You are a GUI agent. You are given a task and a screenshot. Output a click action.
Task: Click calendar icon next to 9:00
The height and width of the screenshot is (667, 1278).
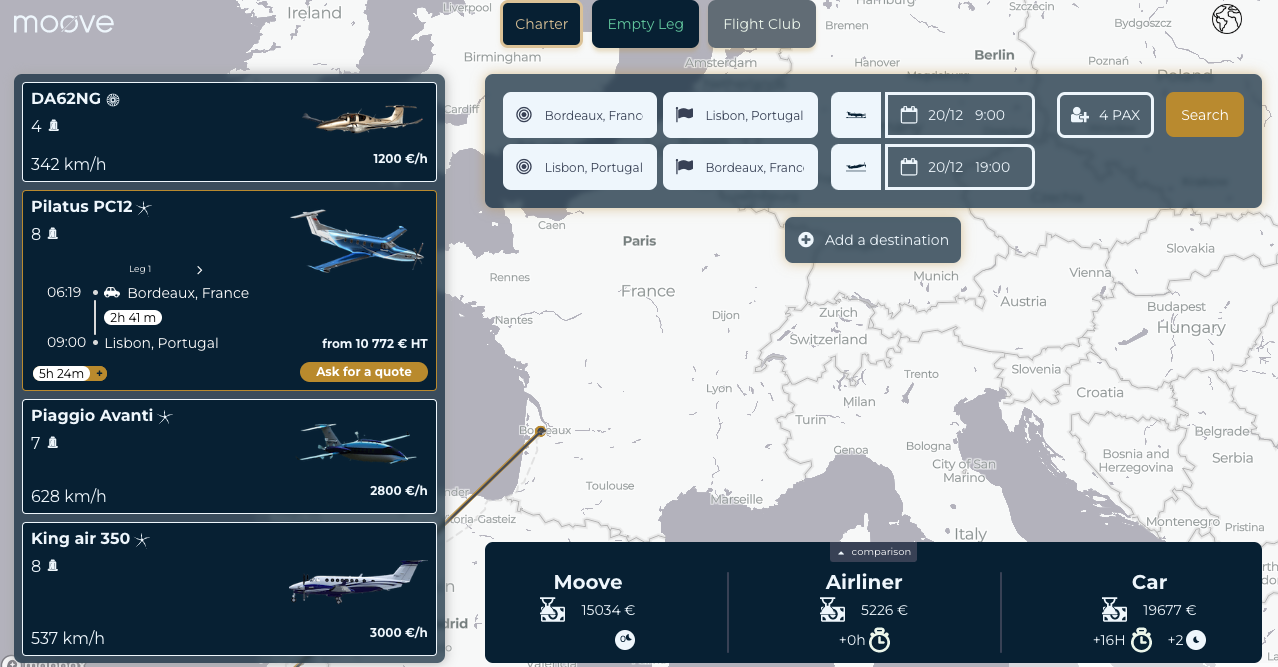(x=909, y=115)
